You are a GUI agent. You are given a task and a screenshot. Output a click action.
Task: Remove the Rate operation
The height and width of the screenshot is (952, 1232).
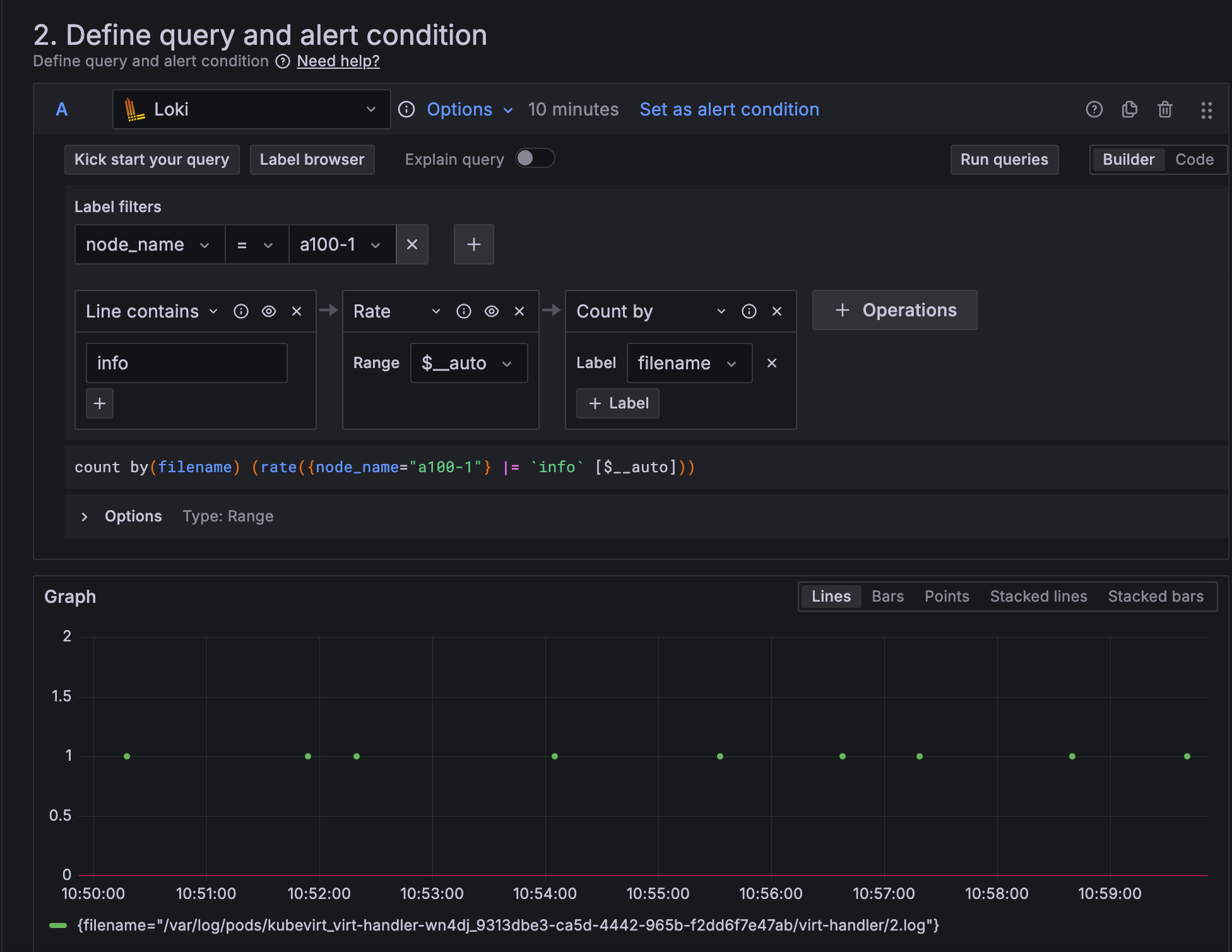[x=519, y=311]
